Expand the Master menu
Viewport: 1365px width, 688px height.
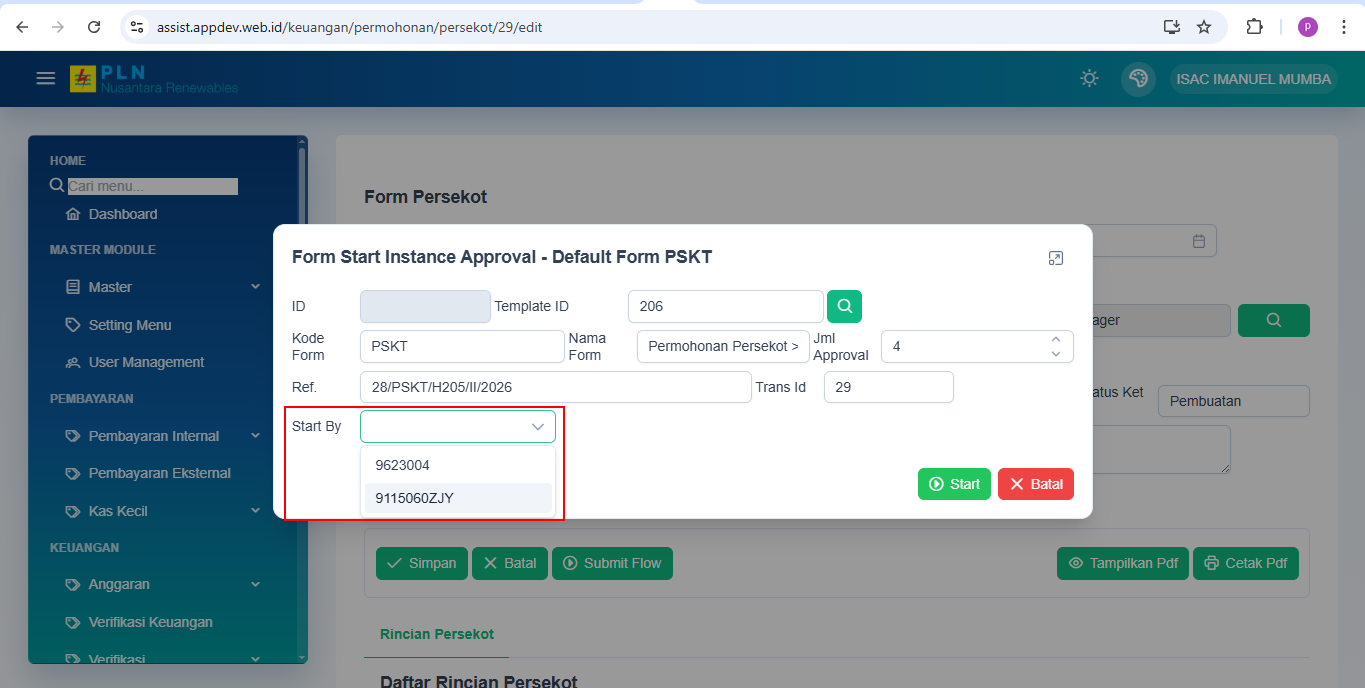(x=162, y=287)
